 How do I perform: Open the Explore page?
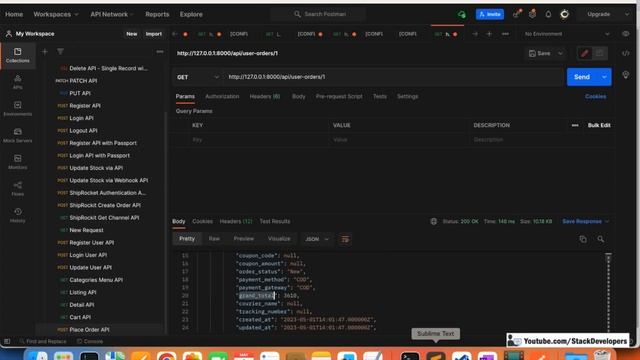click(191, 14)
